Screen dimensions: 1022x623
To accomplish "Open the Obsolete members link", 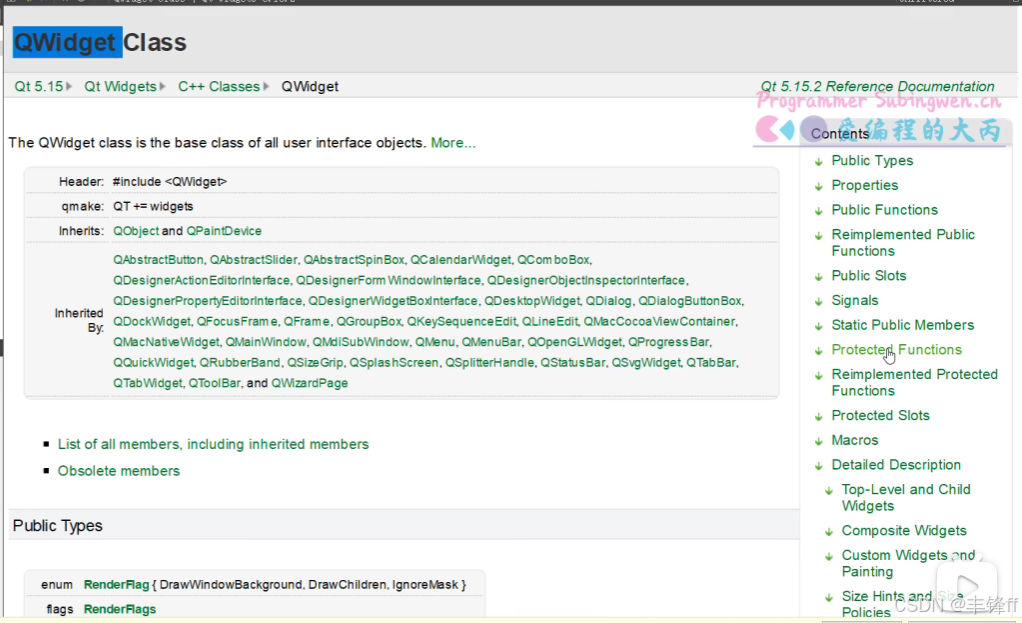I will tap(119, 471).
